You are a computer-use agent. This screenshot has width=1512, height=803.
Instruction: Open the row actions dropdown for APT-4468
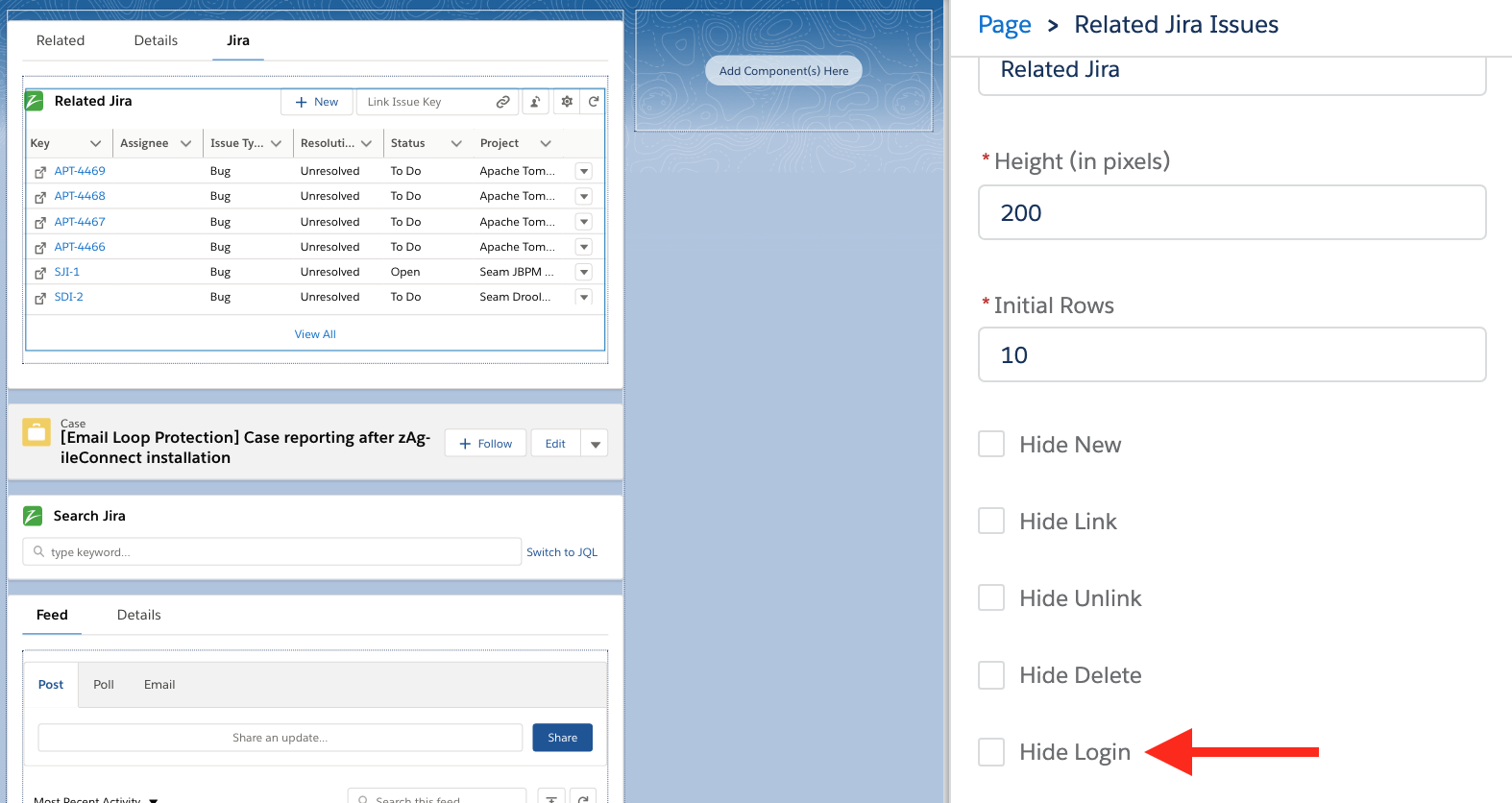coord(583,196)
